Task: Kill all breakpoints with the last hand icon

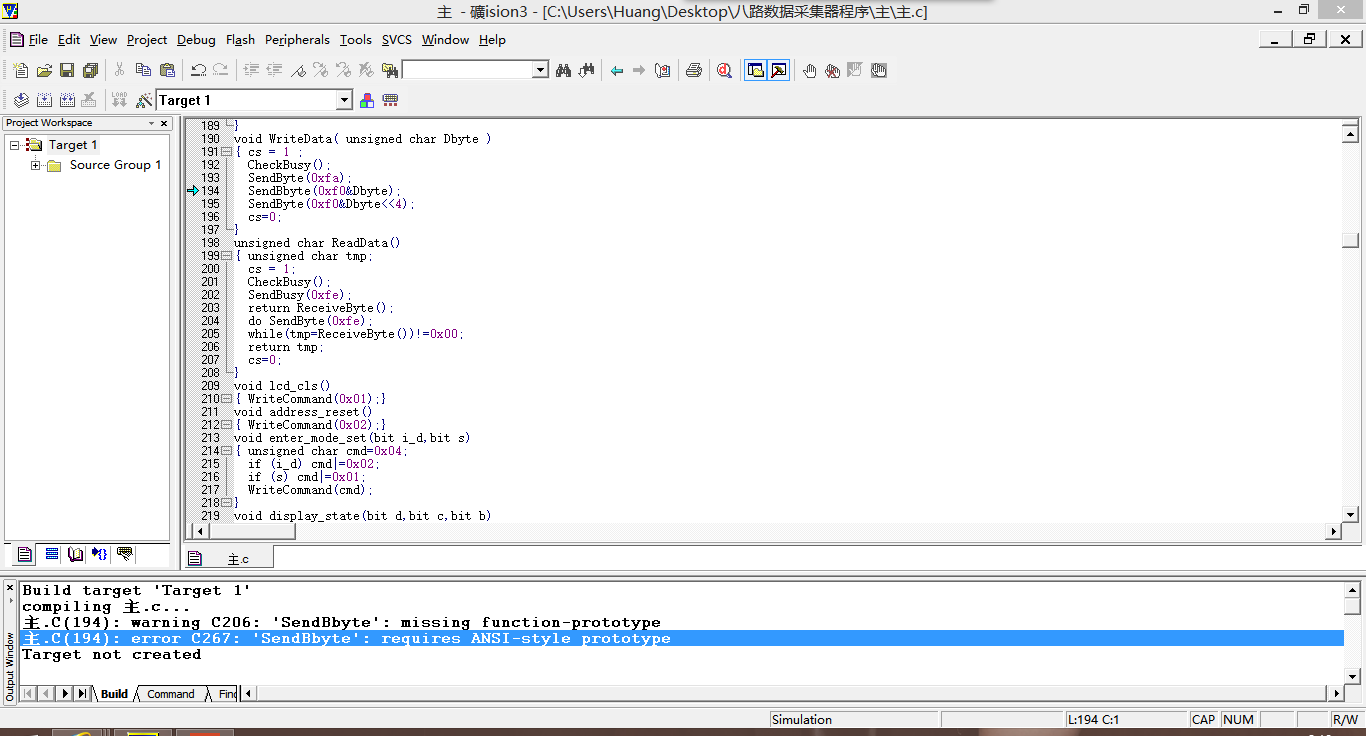Action: (x=879, y=70)
